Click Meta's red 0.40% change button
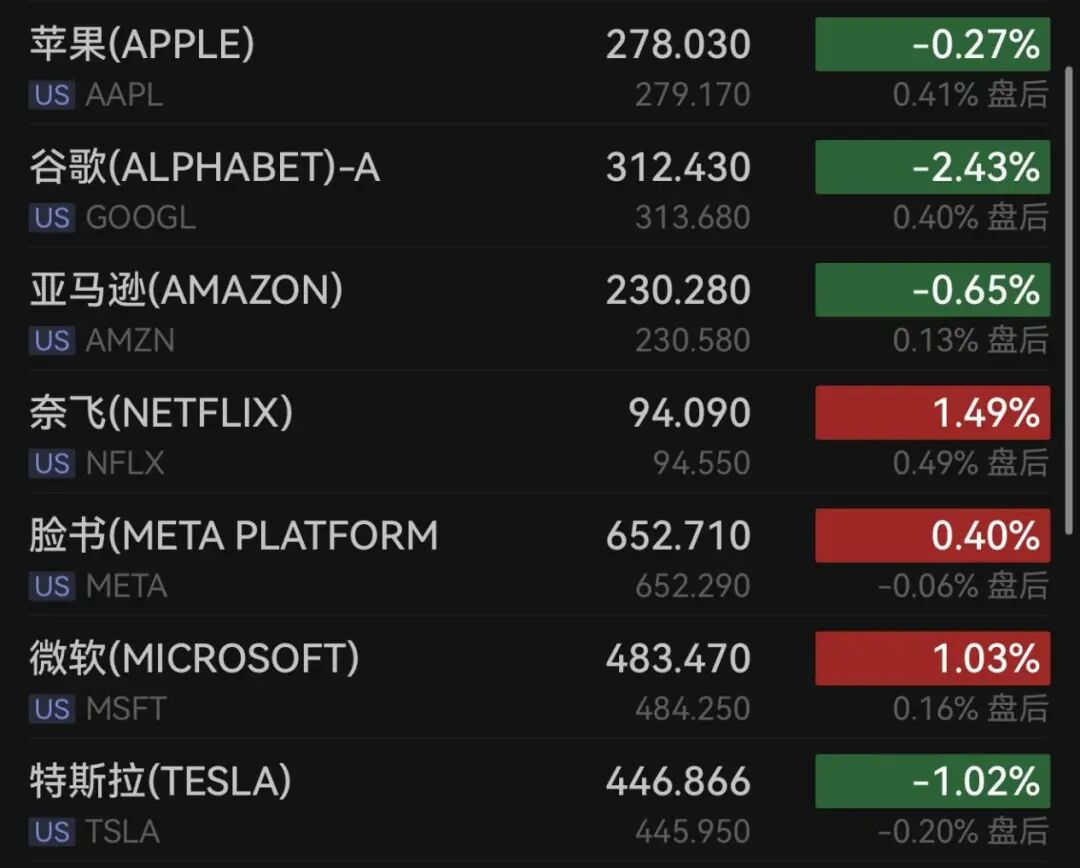 (x=932, y=536)
